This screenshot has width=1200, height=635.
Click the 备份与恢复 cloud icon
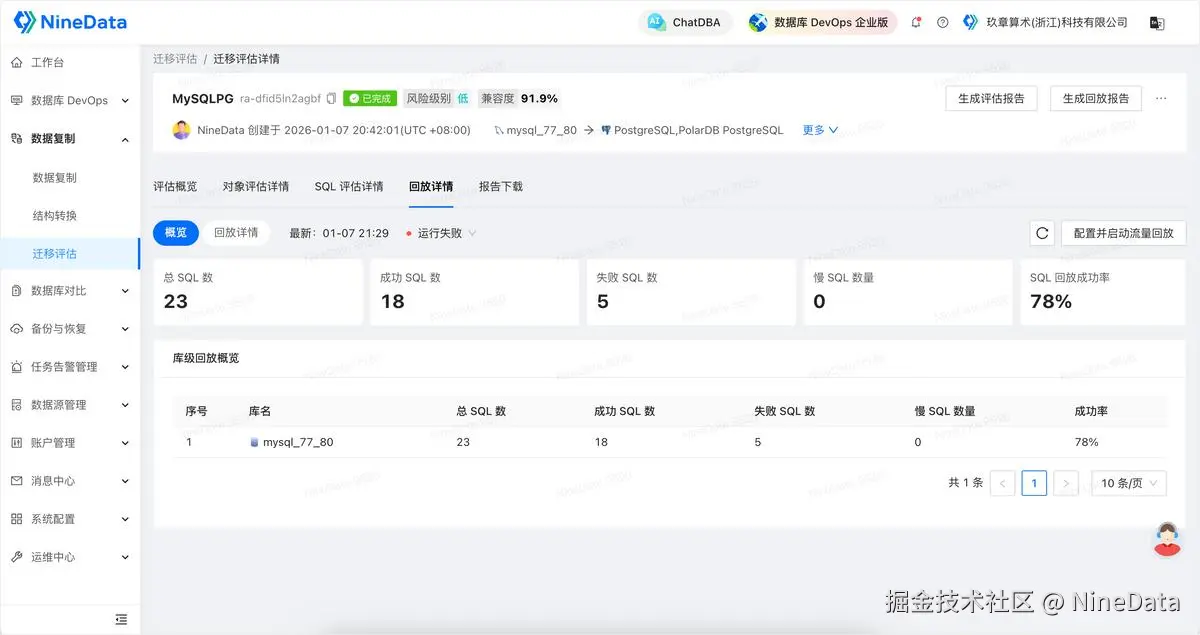click(x=16, y=329)
